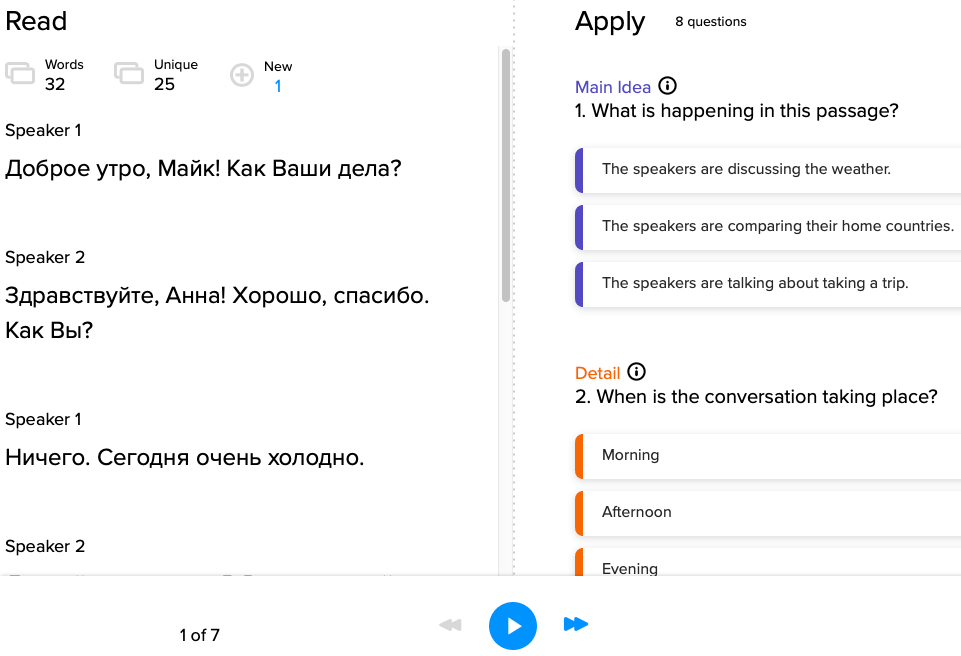
Task: Click the New words plus icon
Action: (242, 74)
